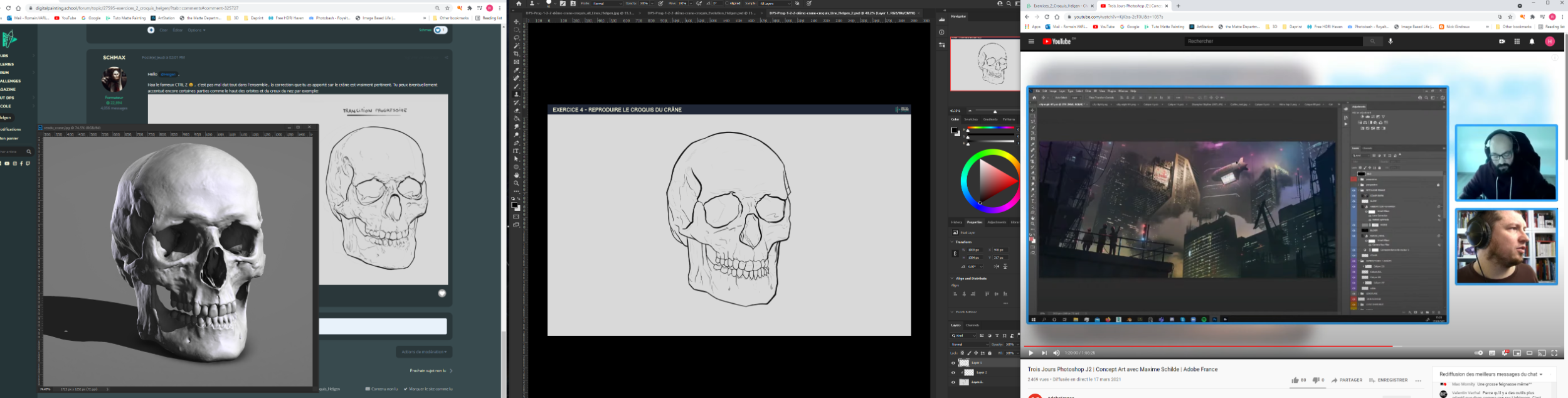Open the layer blend mode Normal dropdown
The height and width of the screenshot is (398, 1568).
click(970, 344)
